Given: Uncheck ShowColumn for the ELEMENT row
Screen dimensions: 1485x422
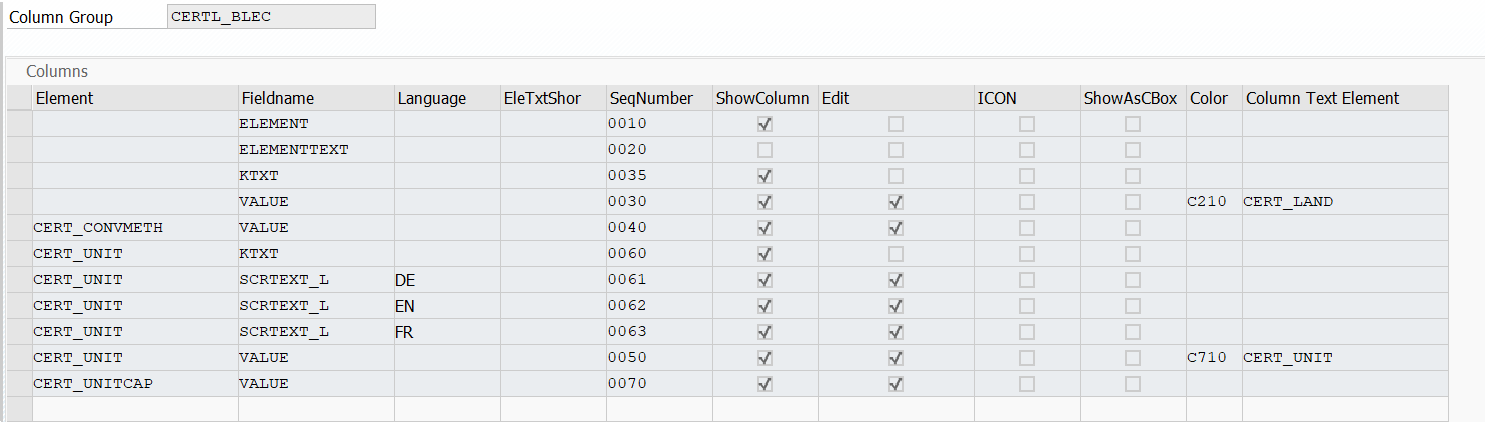Looking at the screenshot, I should pos(765,124).
